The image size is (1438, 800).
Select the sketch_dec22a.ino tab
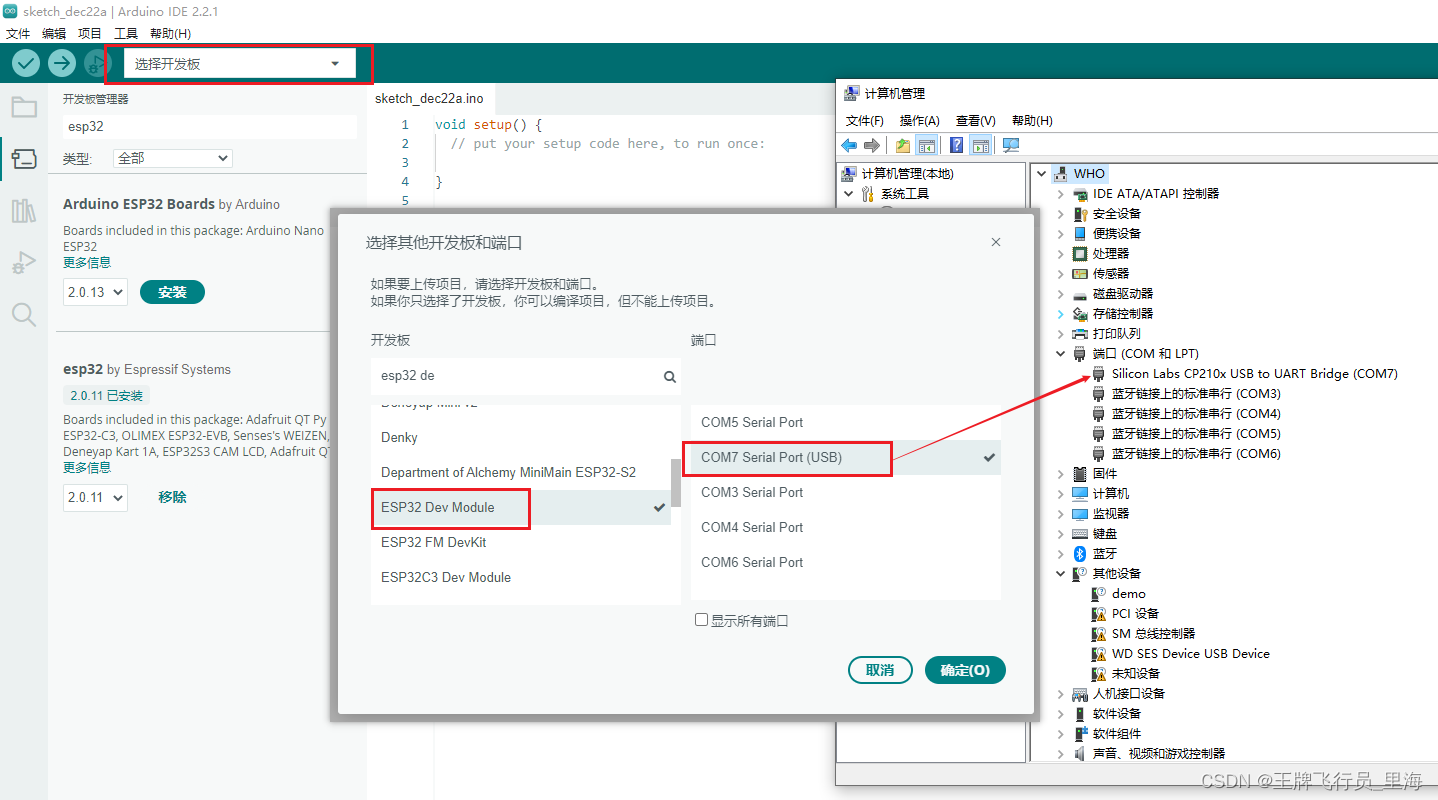pyautogui.click(x=429, y=99)
